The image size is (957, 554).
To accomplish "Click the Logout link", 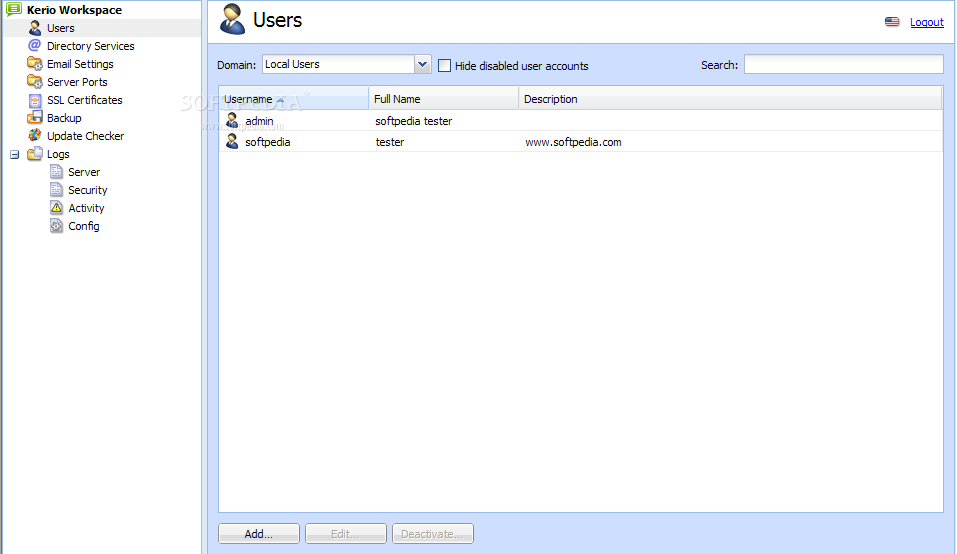I will coord(926,22).
